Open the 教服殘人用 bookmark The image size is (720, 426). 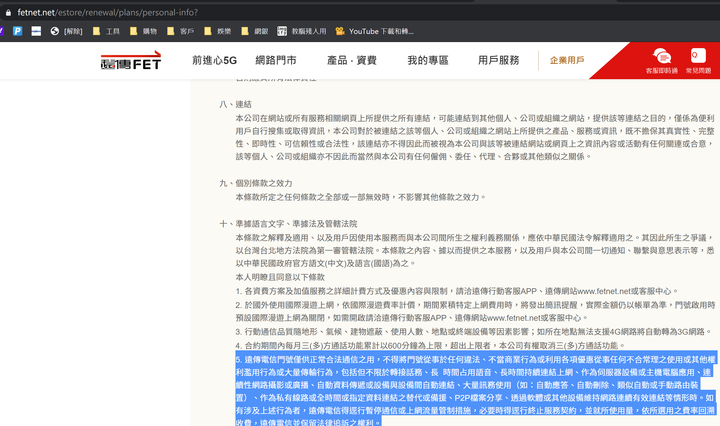[302, 31]
